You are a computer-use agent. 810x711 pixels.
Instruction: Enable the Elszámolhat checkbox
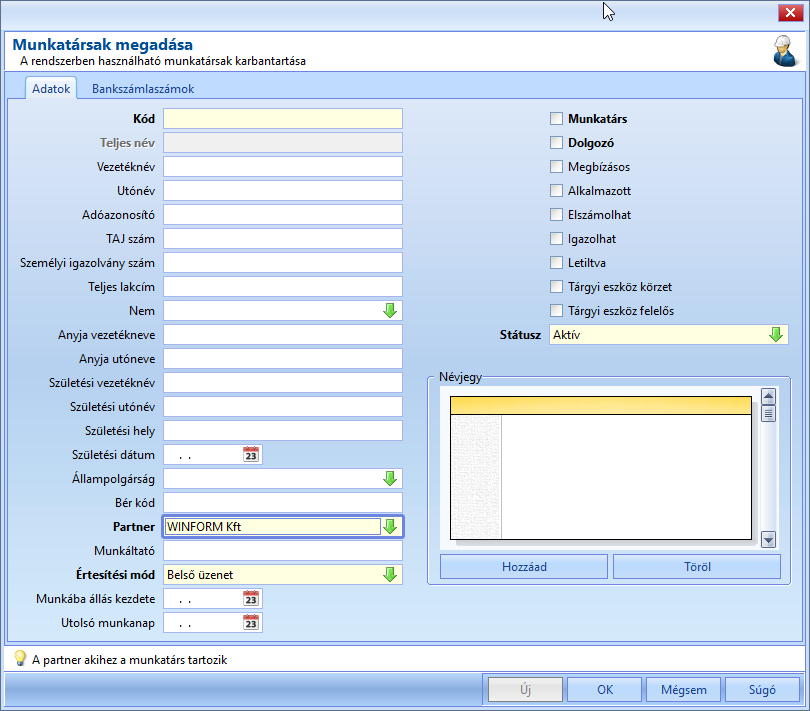tap(556, 214)
